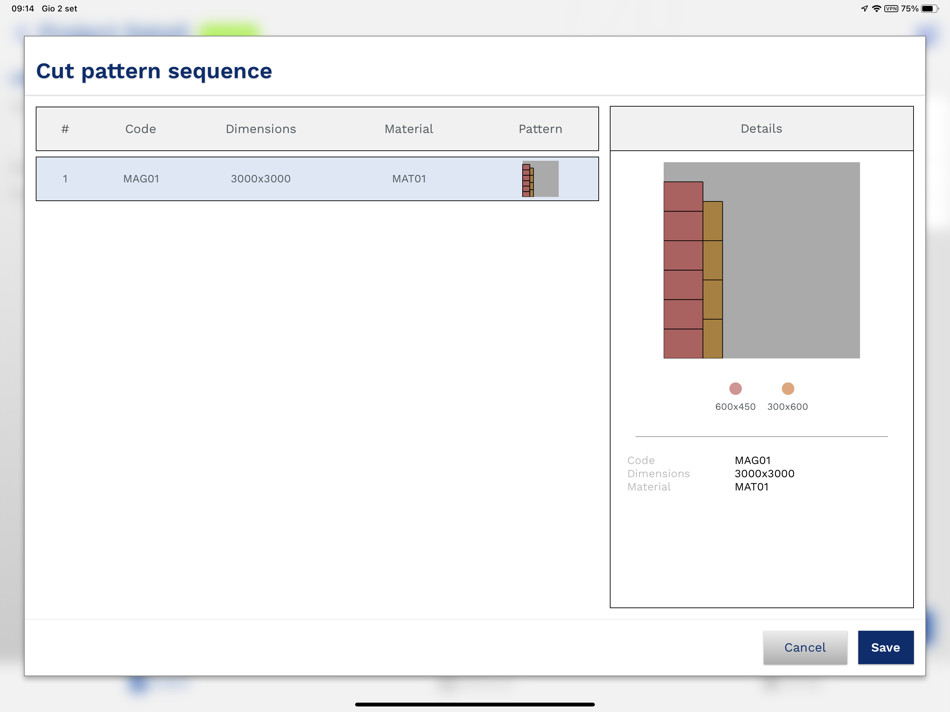This screenshot has height=712, width=950.
Task: Select row 1 MAG01 in the table
Action: pyautogui.click(x=317, y=179)
